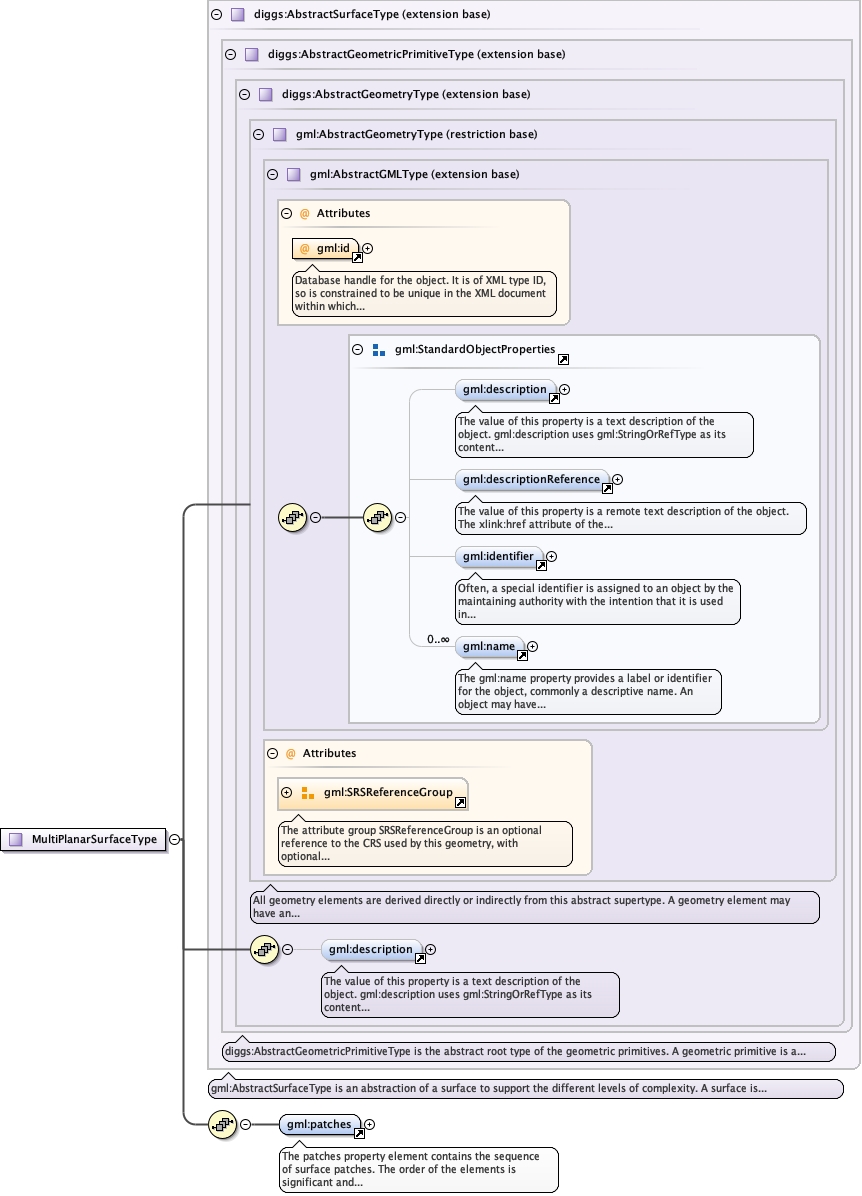Click the purple type icon of MultiPlanarSurfaceType
Image resolution: width=862 pixels, height=1196 pixels.
(15, 840)
